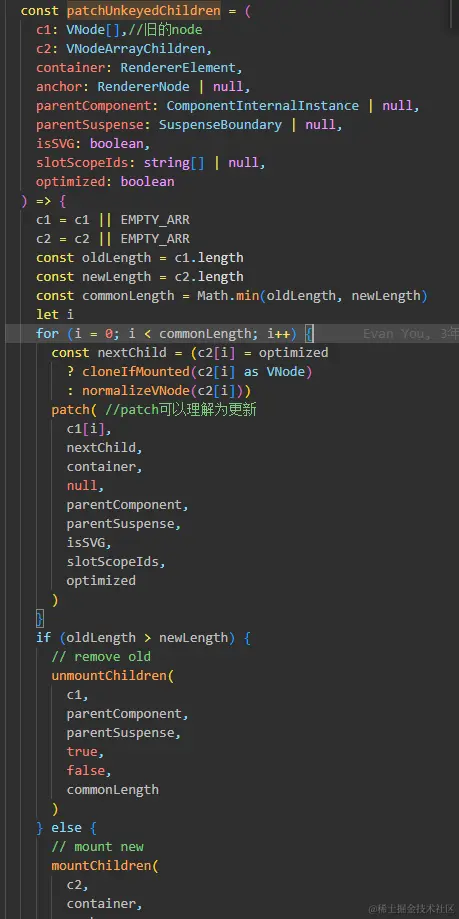Click the mountChildren function call
Image resolution: width=459 pixels, height=919 pixels.
tap(101, 865)
